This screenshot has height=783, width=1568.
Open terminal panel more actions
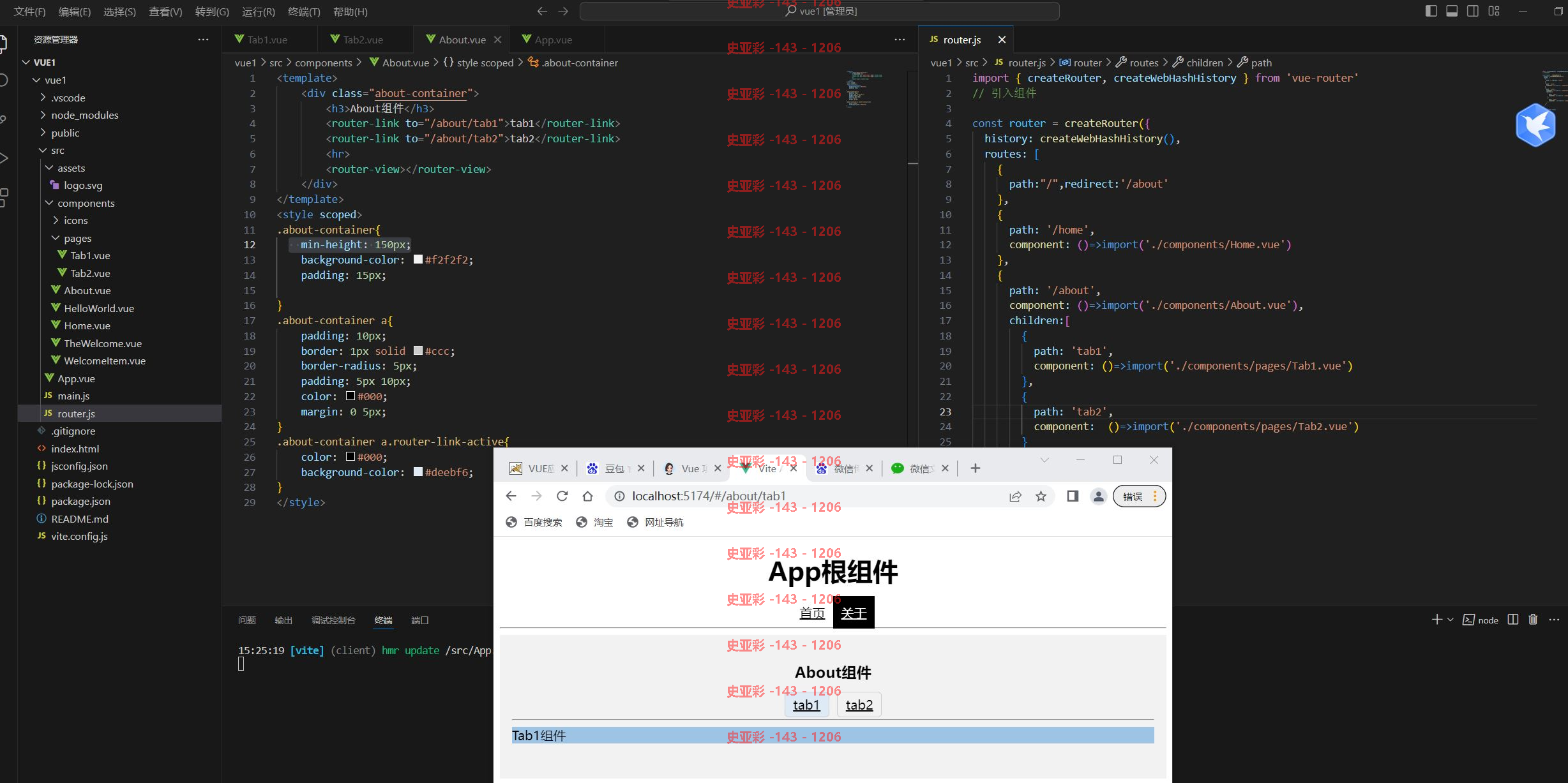pyautogui.click(x=1554, y=620)
